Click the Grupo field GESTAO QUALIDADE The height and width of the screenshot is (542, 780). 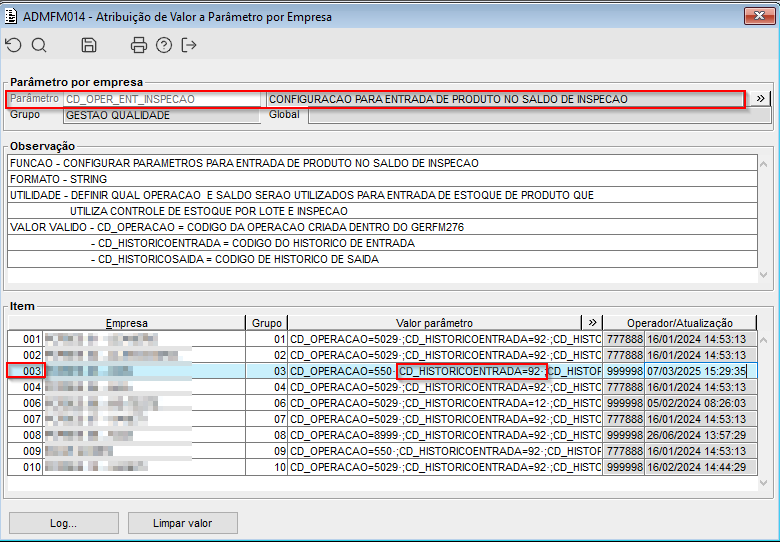[x=162, y=115]
